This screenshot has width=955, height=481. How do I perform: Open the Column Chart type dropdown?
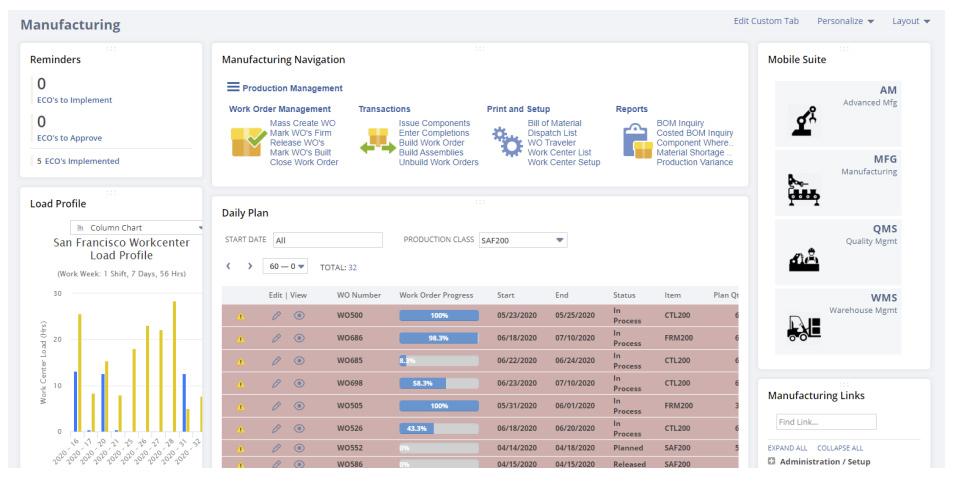tap(138, 228)
